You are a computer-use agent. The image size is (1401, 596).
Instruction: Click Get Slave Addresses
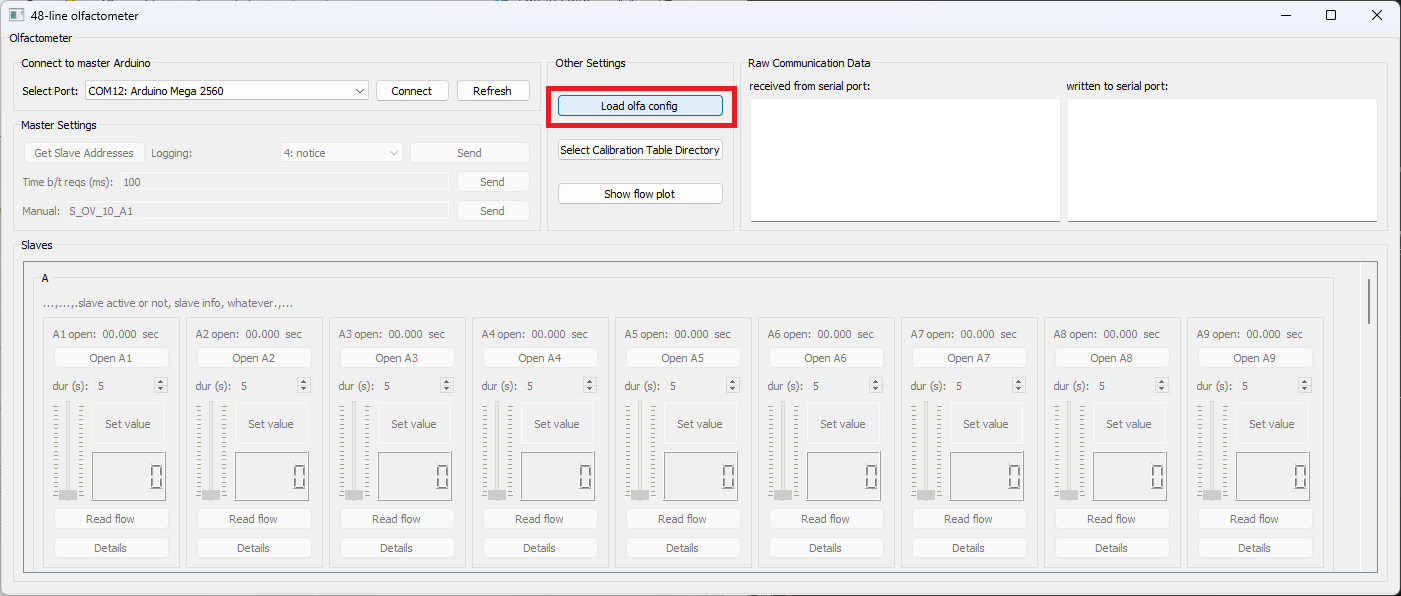84,153
